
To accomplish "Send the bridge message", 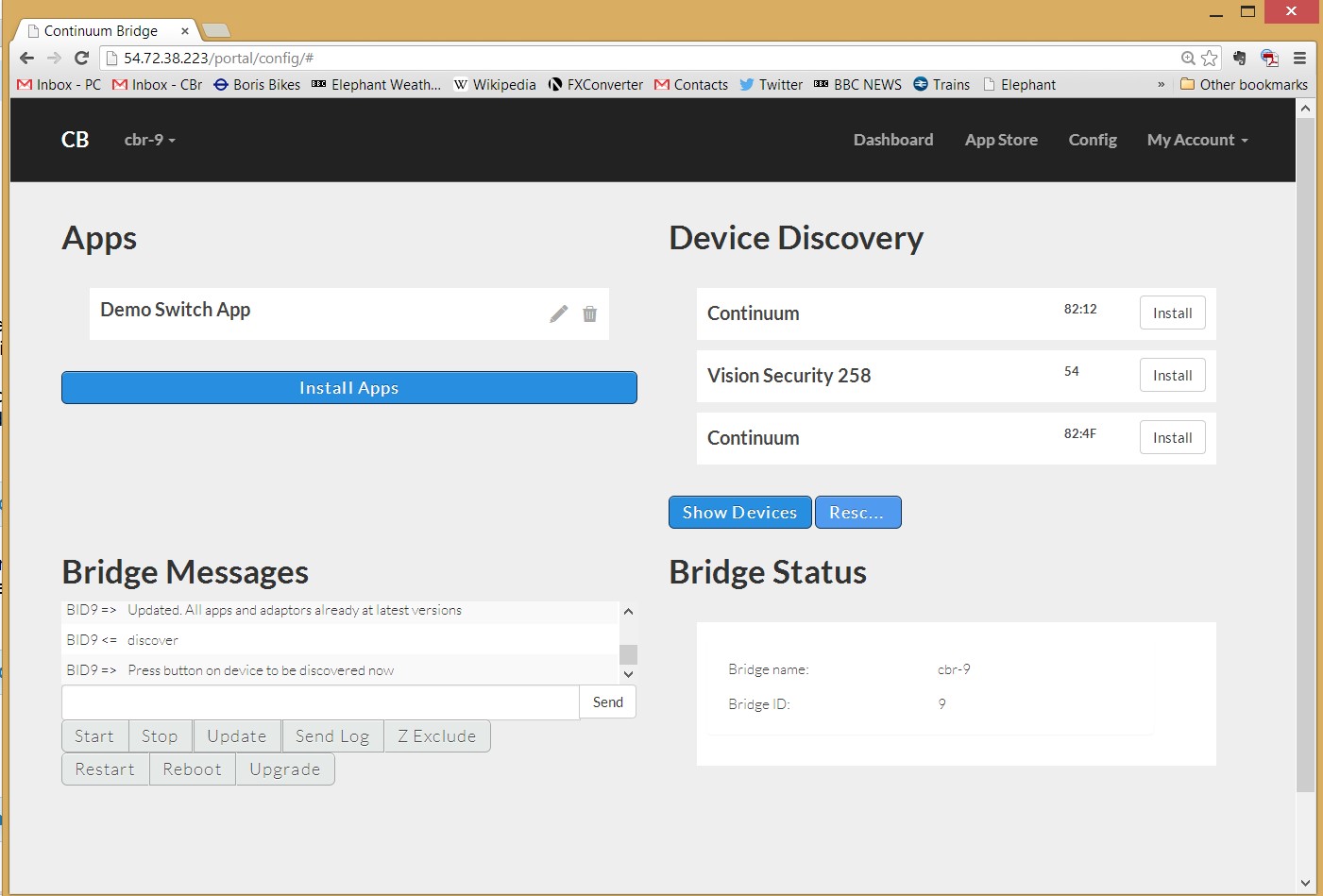I will pos(607,702).
